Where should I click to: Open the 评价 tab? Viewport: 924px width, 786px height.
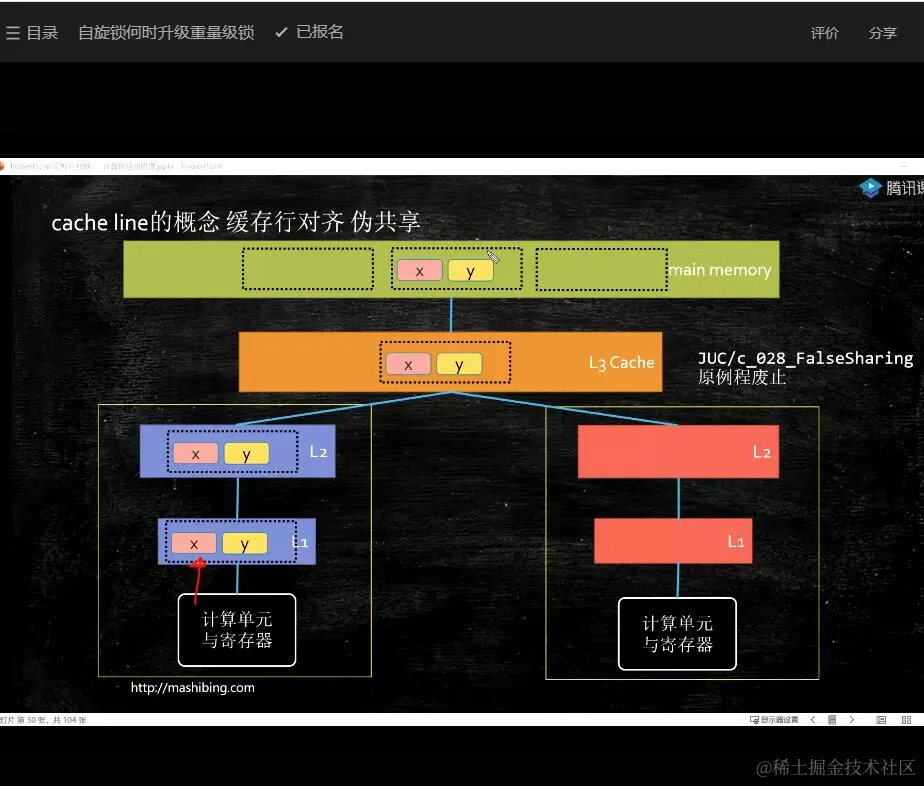click(x=824, y=33)
